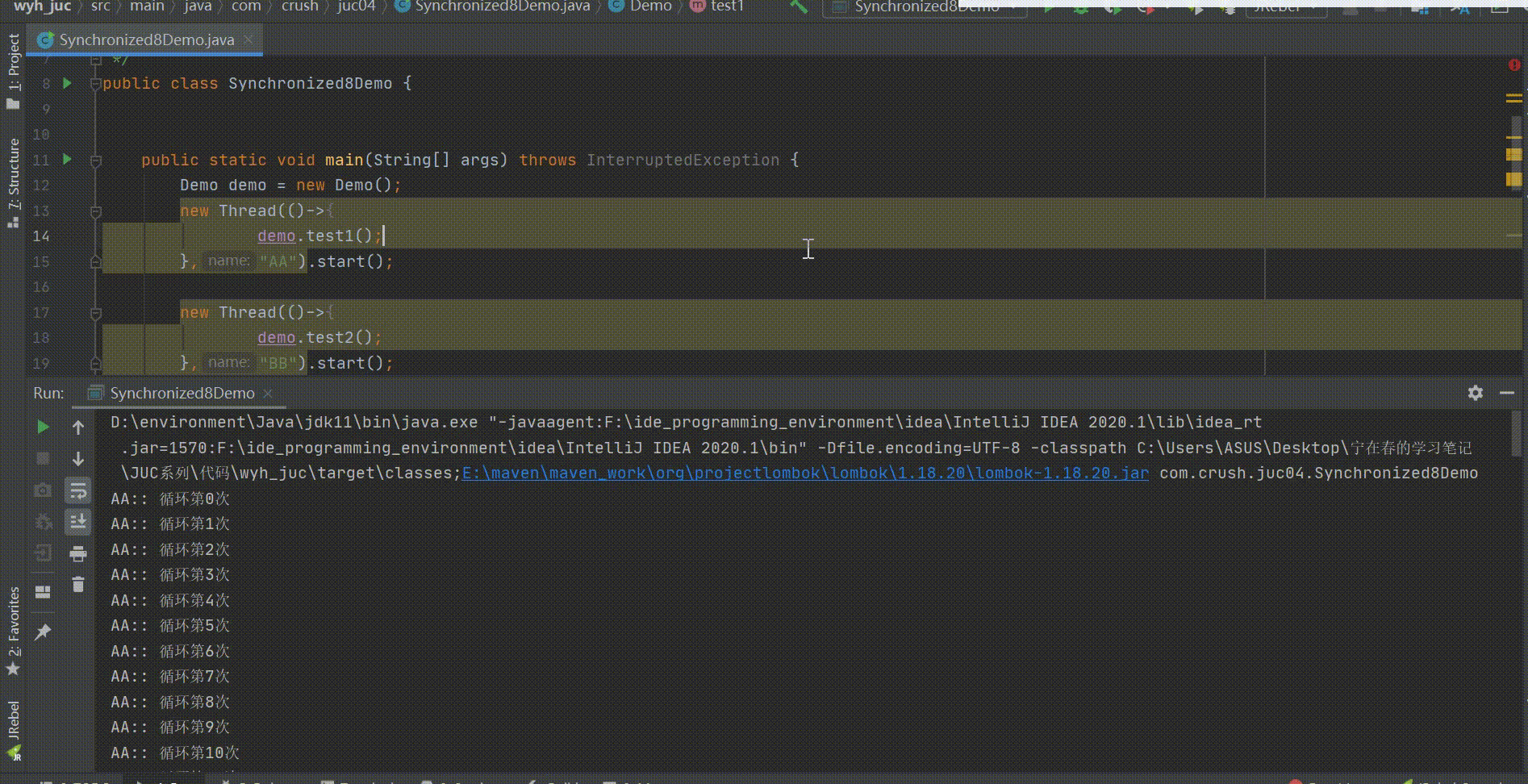This screenshot has height=784, width=1528.
Task: Click the run gutter arrow beside class Synchronized8Demo
Action: (68, 83)
